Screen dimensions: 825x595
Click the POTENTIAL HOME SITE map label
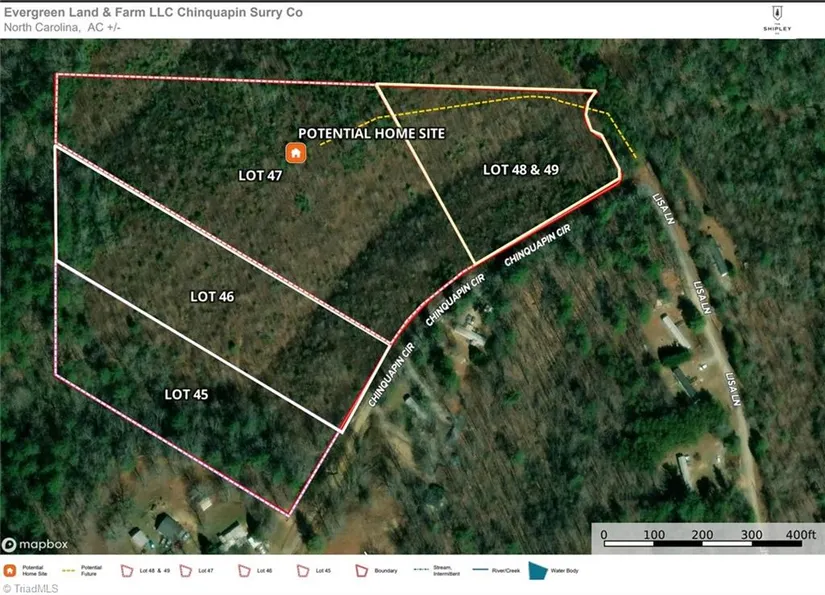[x=371, y=133]
